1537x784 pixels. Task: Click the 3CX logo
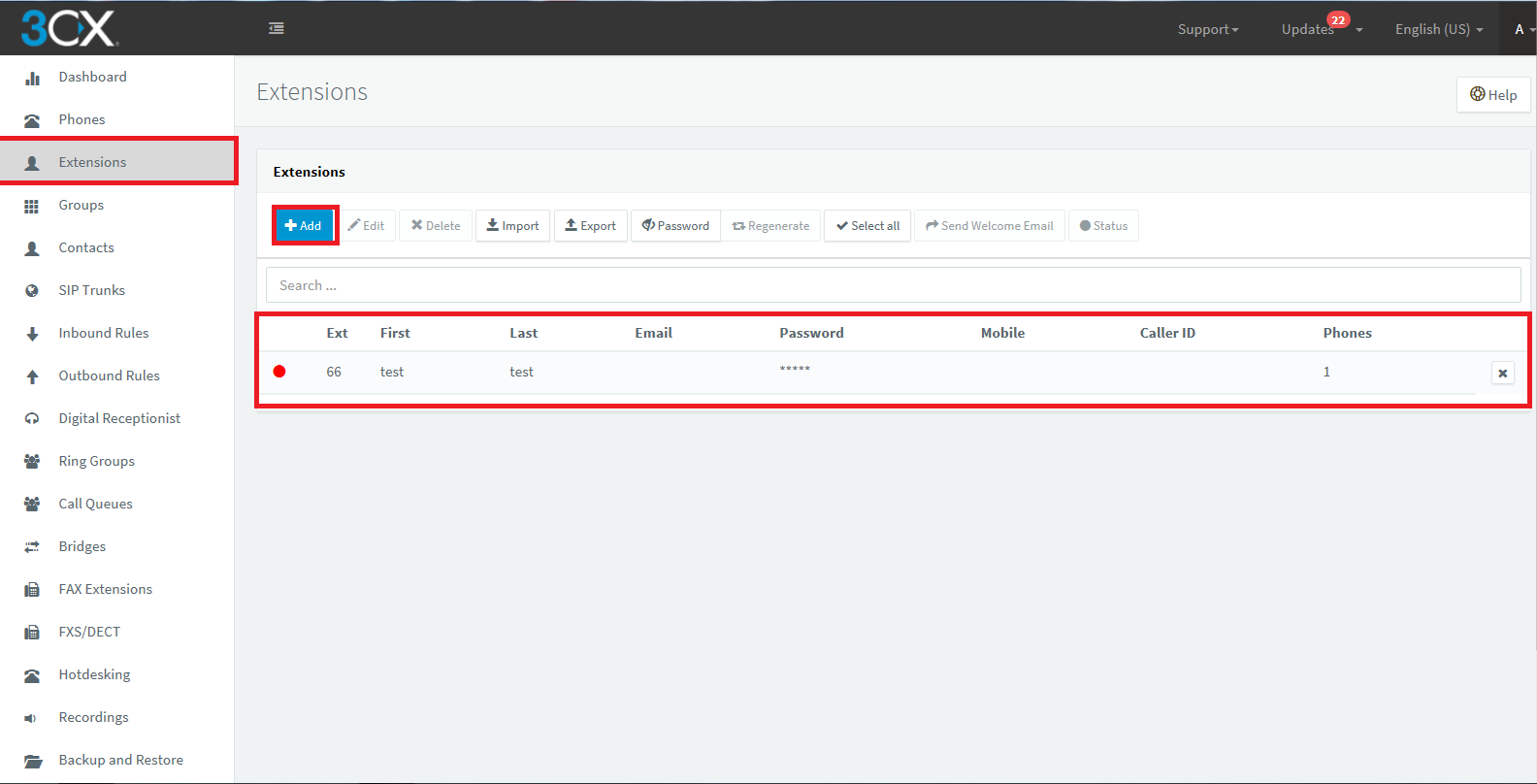[69, 28]
